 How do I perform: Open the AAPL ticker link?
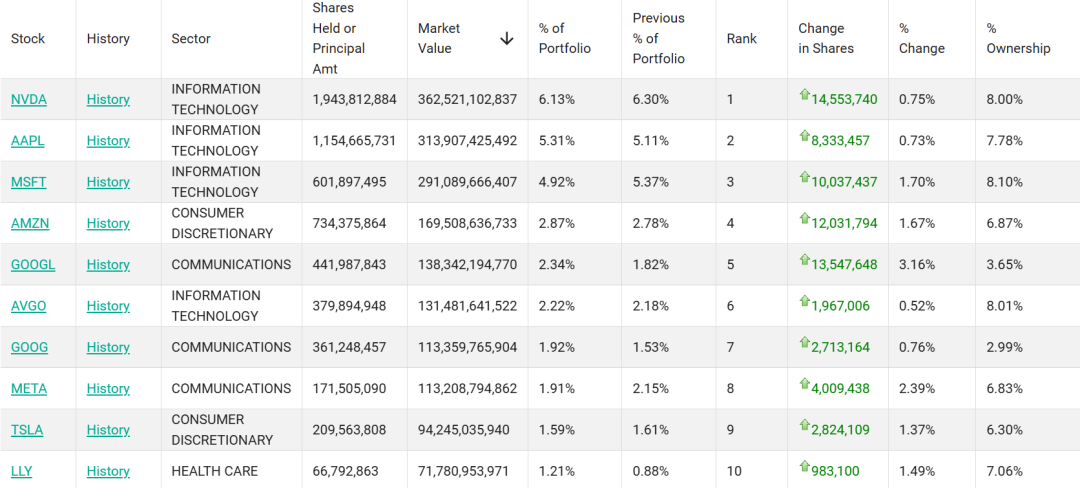click(x=28, y=141)
